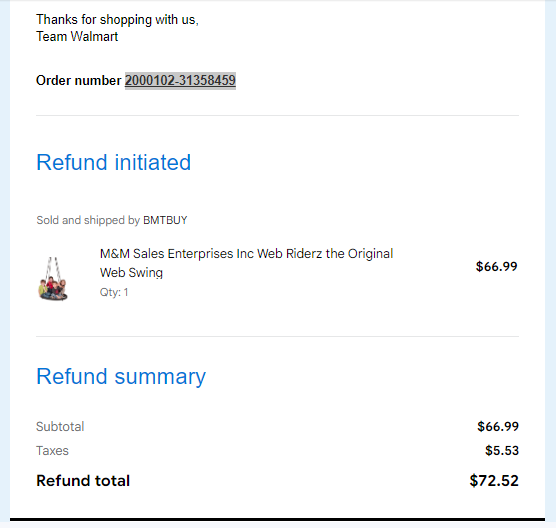The width and height of the screenshot is (556, 528).
Task: Select the Refund summary heading
Action: 121,377
